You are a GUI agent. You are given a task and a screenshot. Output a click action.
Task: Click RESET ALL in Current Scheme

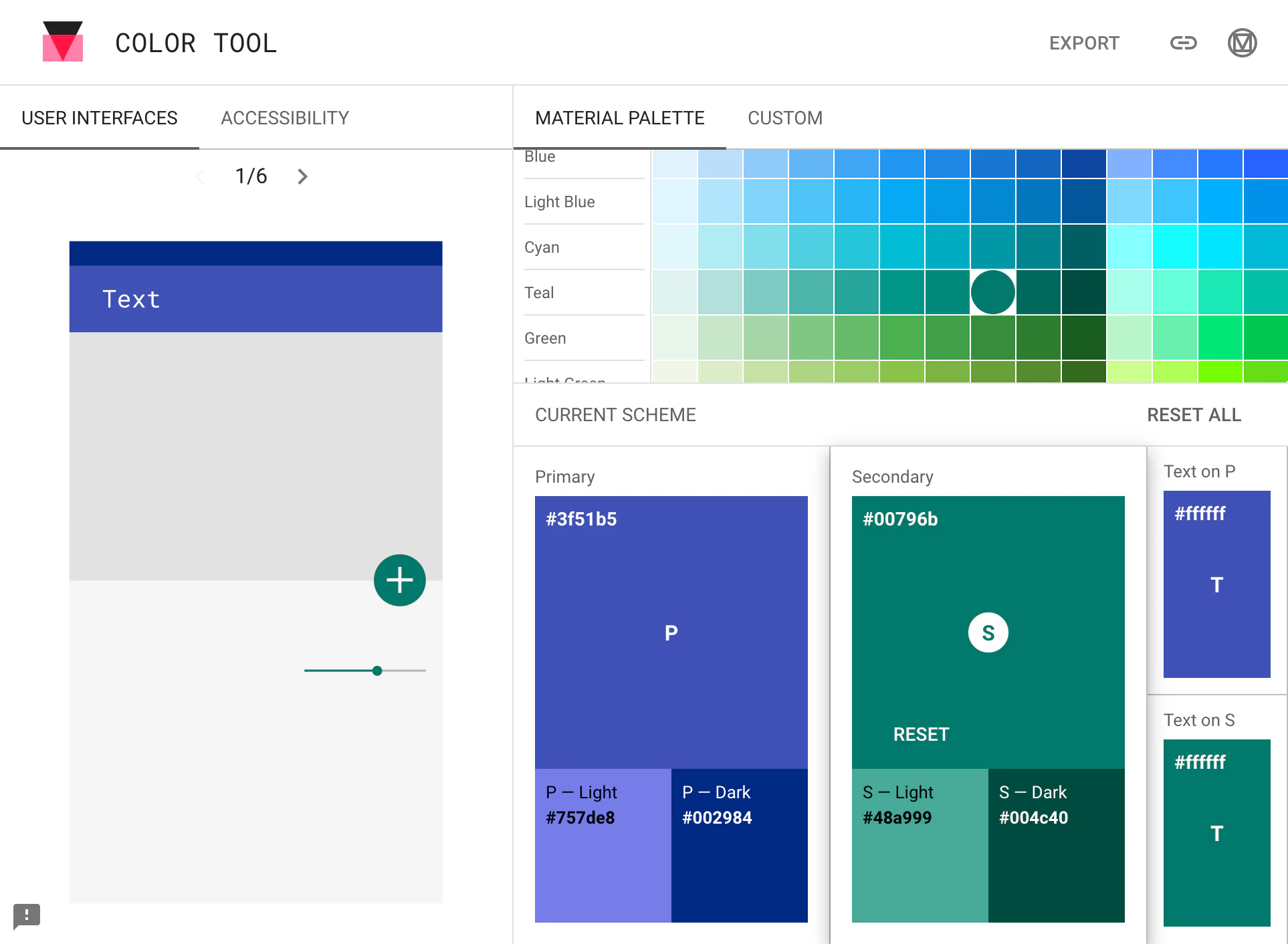pyautogui.click(x=1194, y=415)
